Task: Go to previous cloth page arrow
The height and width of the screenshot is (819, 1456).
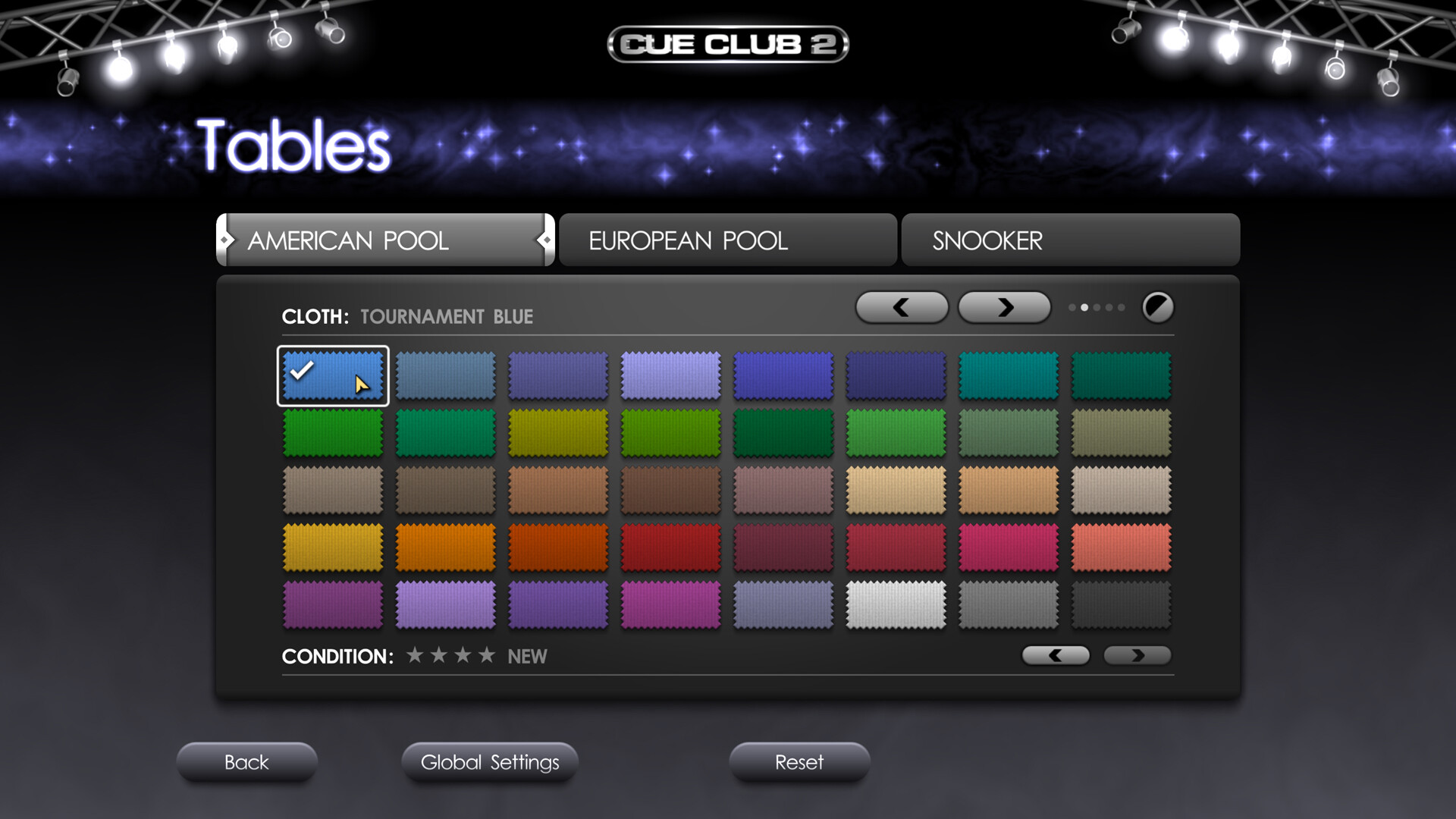Action: (x=902, y=307)
